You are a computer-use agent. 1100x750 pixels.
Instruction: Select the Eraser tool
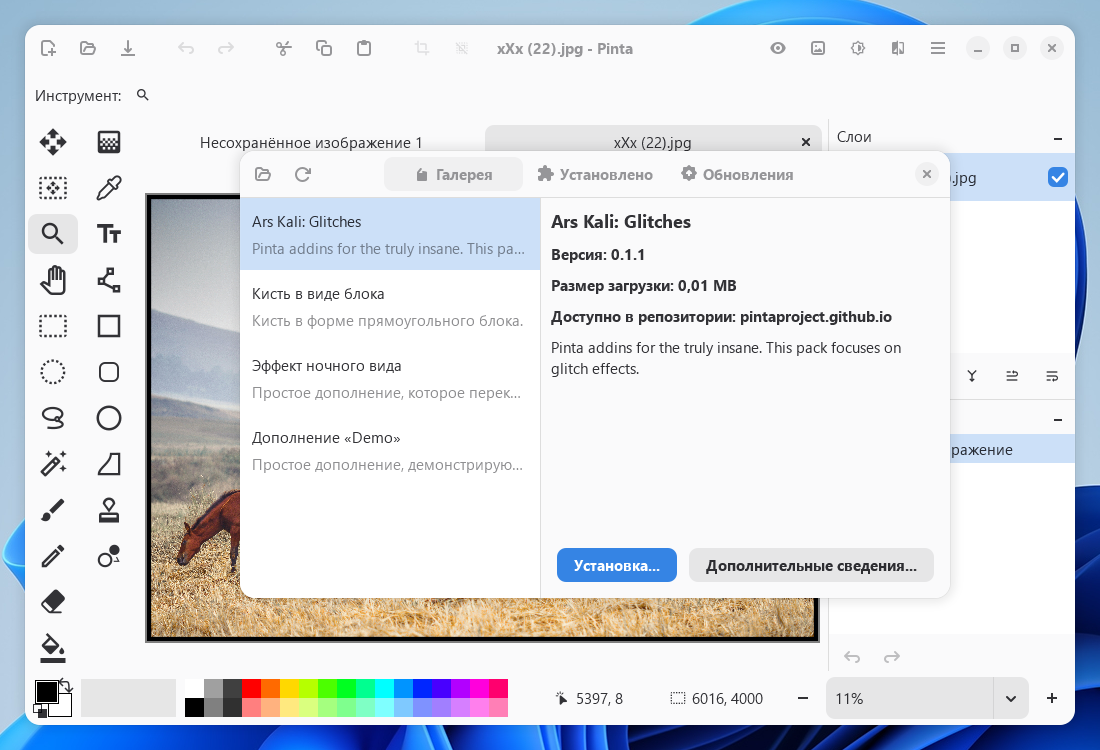click(53, 602)
